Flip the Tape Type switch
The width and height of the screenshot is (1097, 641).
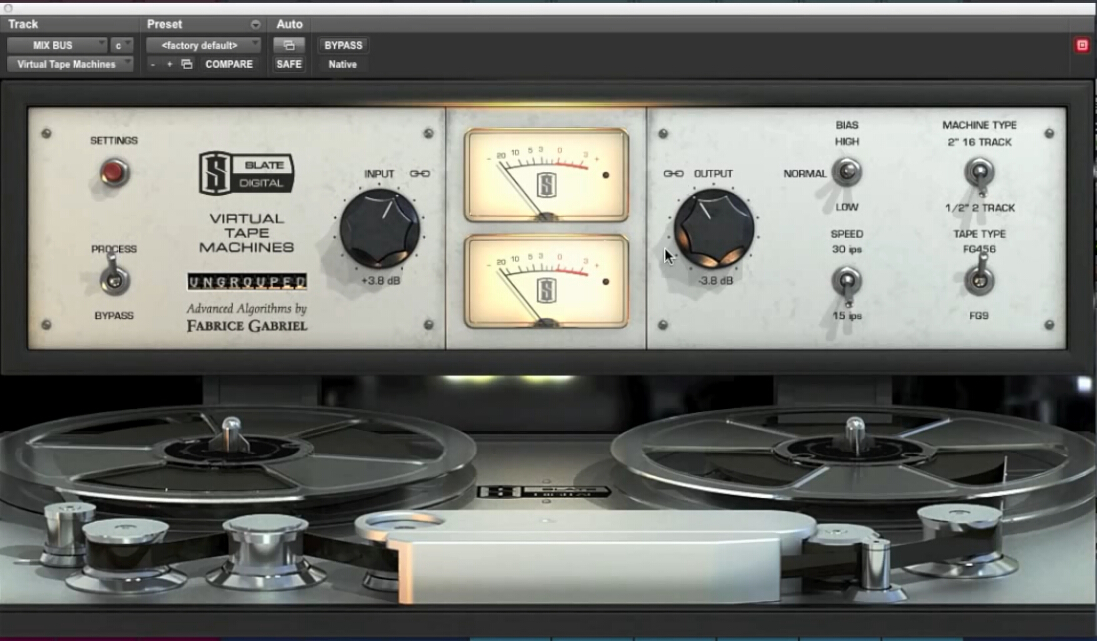pyautogui.click(x=979, y=276)
